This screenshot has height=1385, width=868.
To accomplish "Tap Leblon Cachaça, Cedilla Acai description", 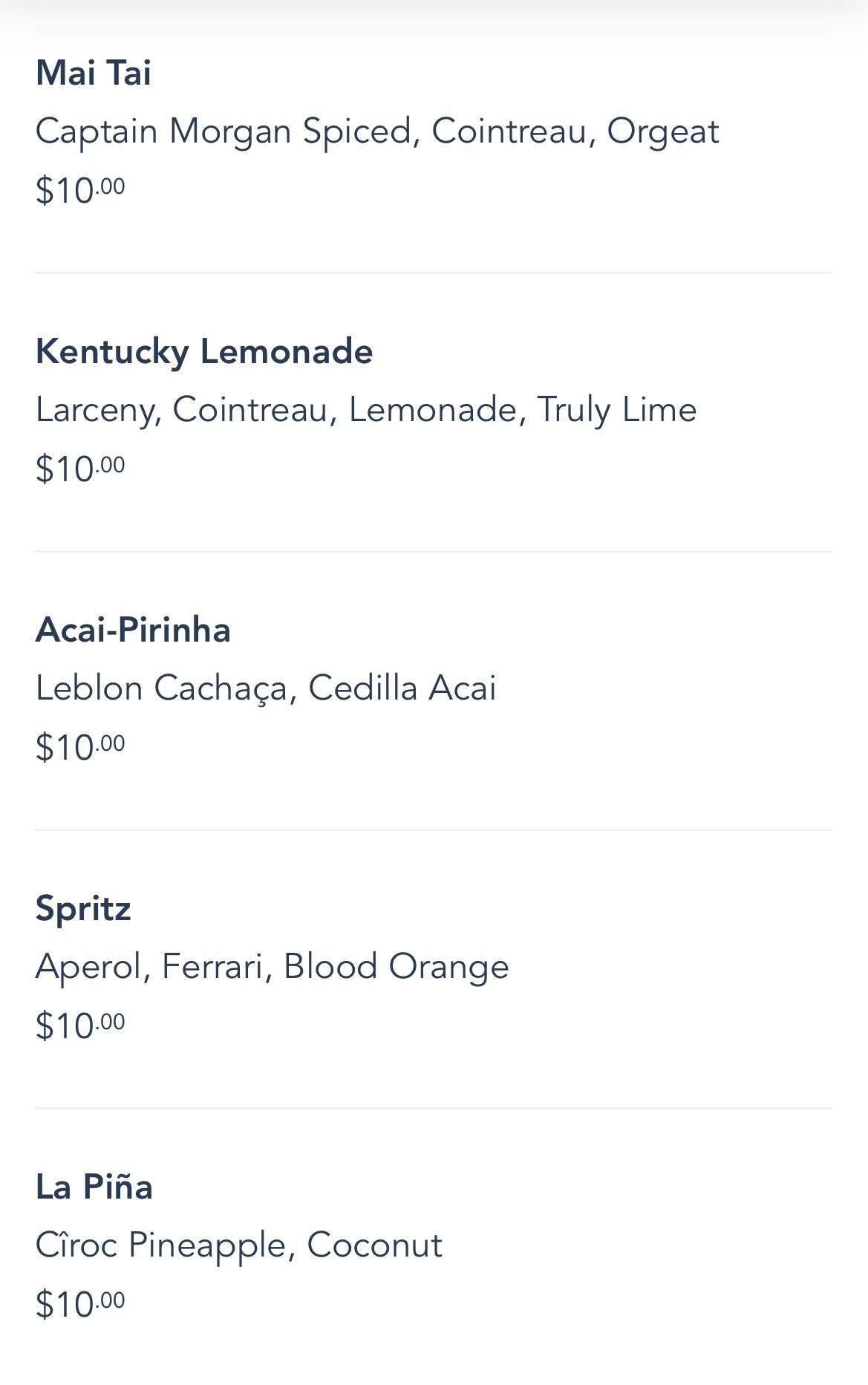I will click(266, 688).
